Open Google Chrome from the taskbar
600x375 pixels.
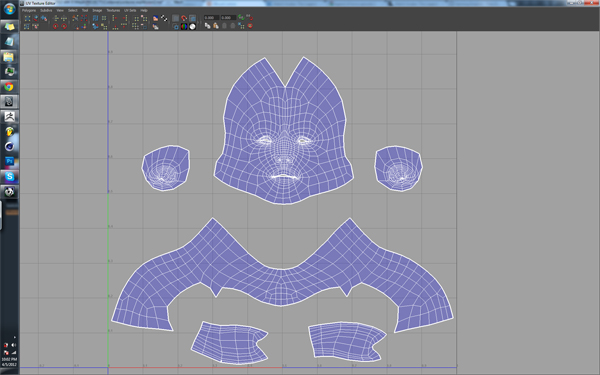(9, 86)
